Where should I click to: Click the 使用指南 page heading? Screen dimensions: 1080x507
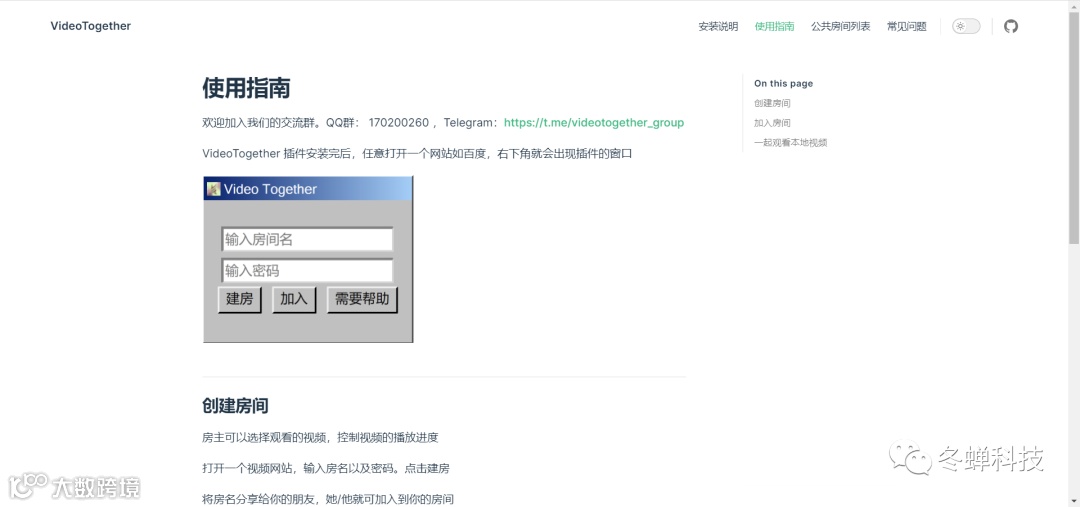pyautogui.click(x=246, y=88)
